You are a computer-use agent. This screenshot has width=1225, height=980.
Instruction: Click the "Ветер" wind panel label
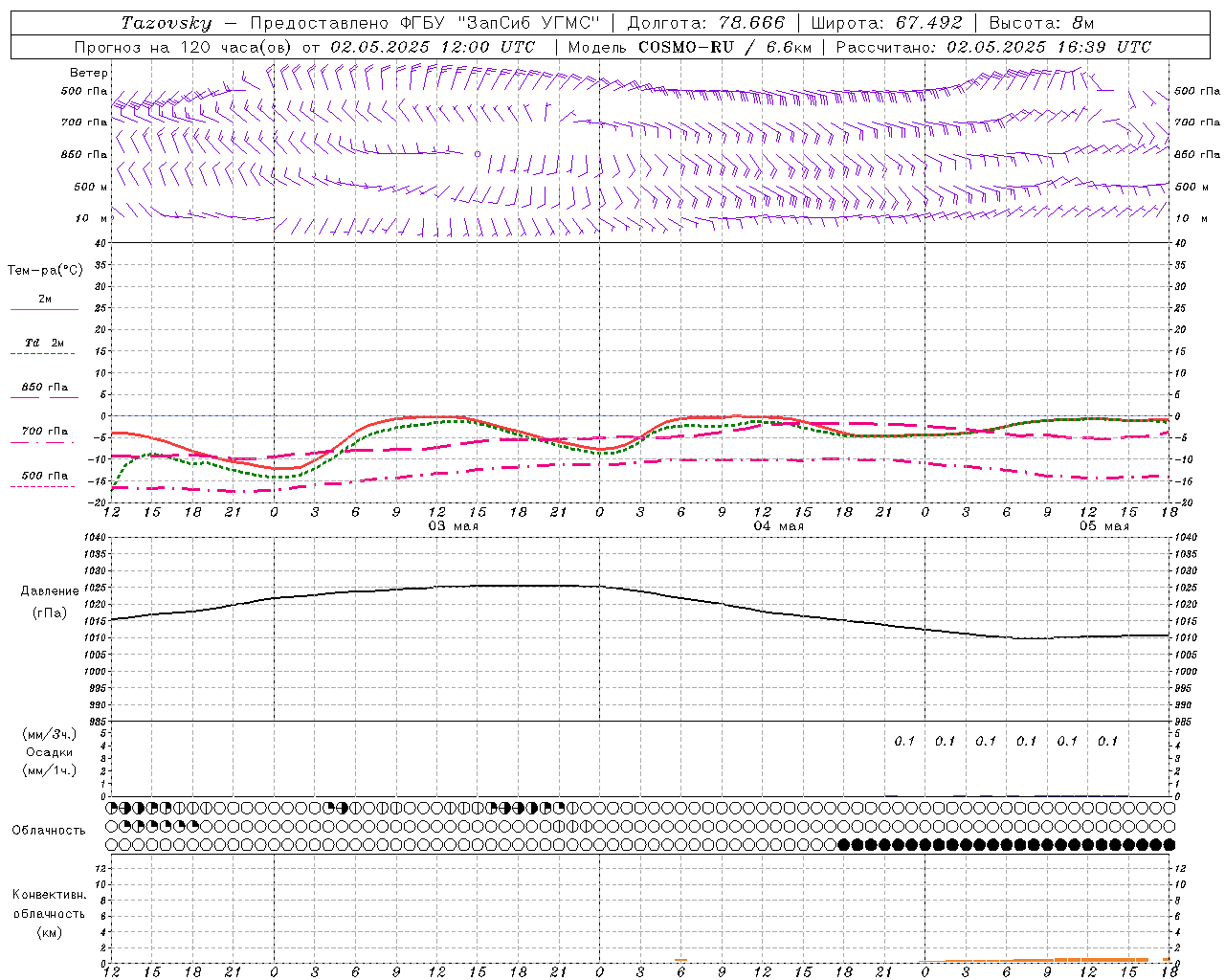pos(89,73)
